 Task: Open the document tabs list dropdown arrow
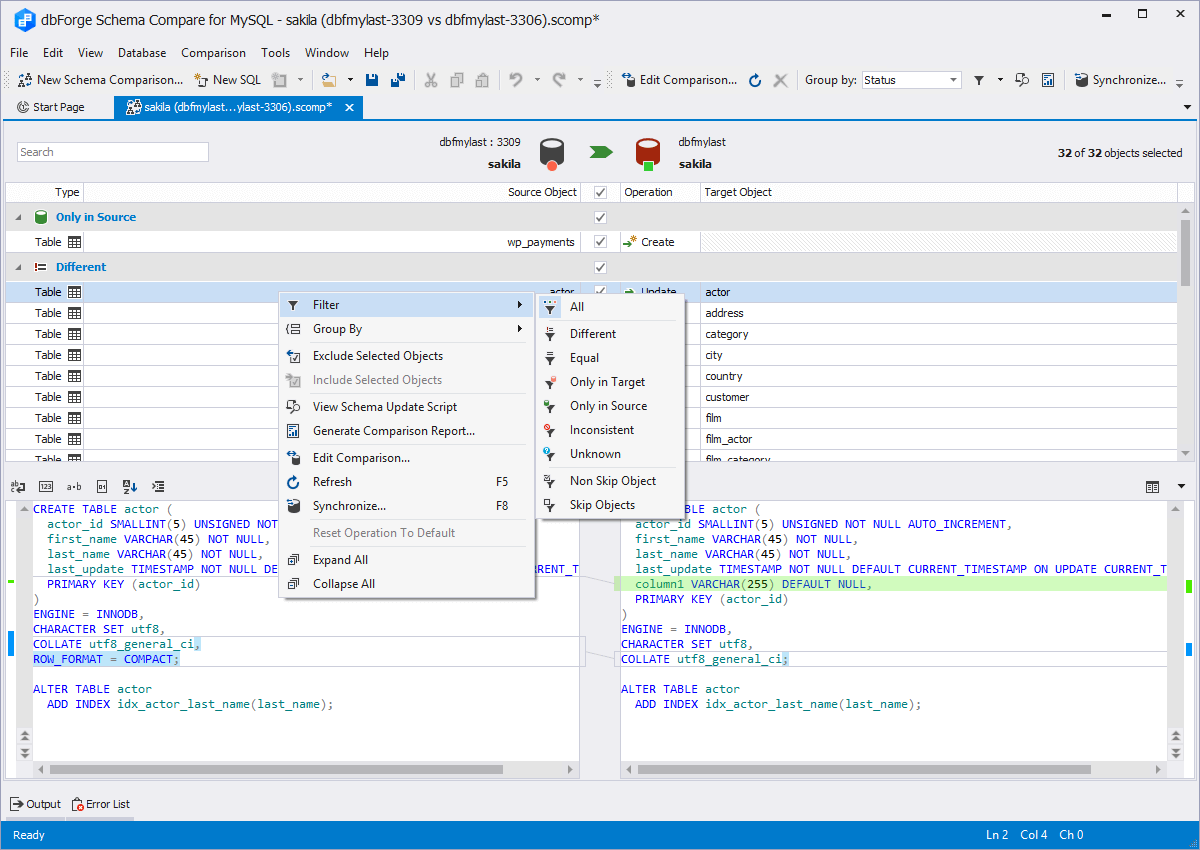coord(1187,107)
